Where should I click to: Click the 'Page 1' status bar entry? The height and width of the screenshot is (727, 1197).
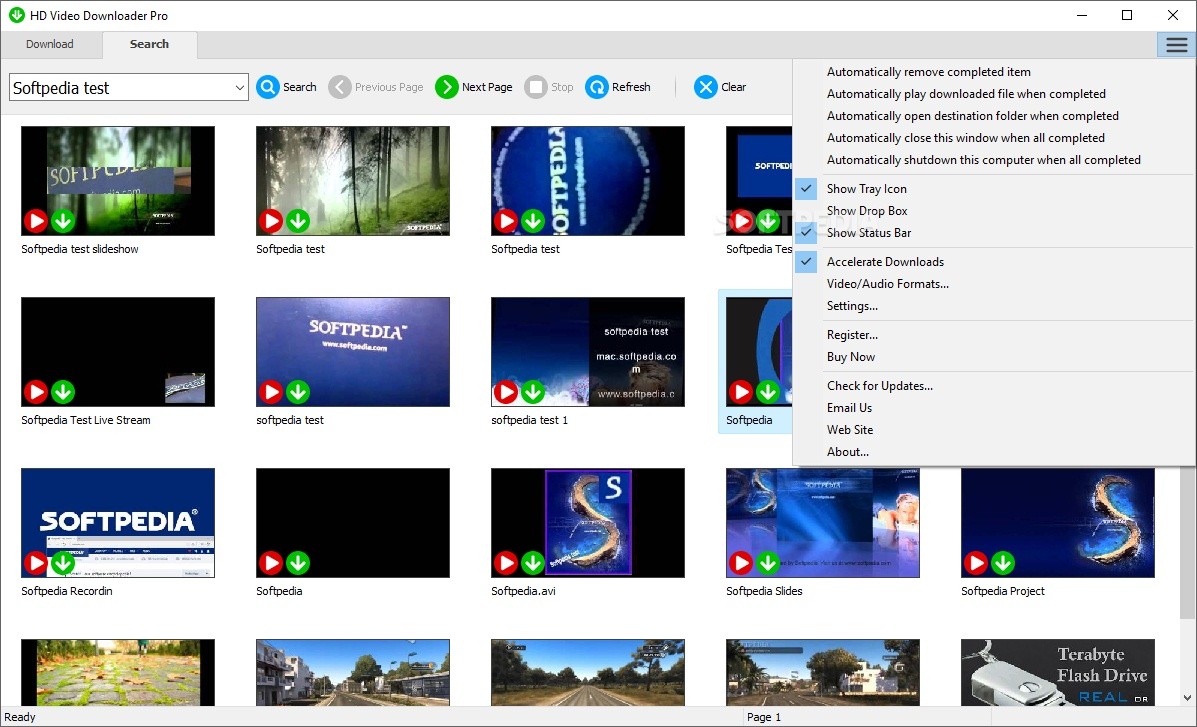coord(764,717)
